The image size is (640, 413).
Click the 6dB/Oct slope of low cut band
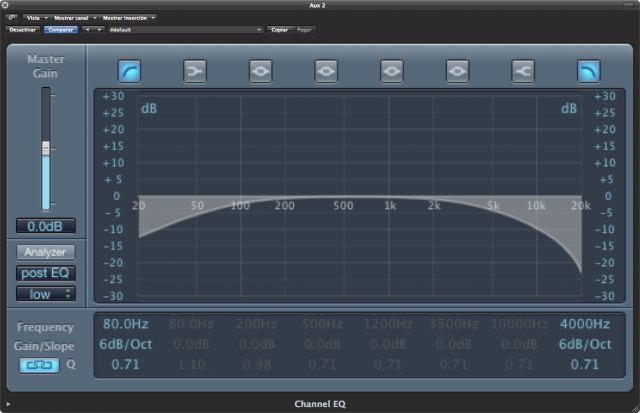point(126,344)
